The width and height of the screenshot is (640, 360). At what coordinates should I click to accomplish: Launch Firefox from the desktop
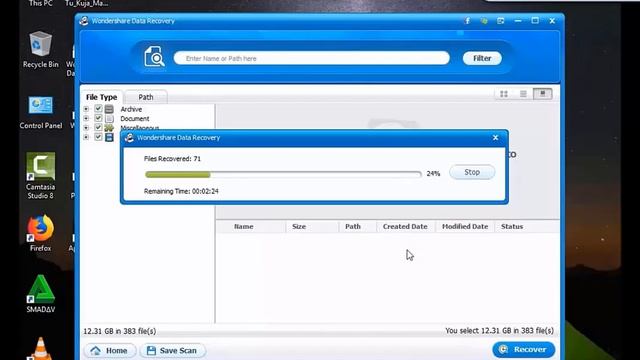pyautogui.click(x=40, y=233)
